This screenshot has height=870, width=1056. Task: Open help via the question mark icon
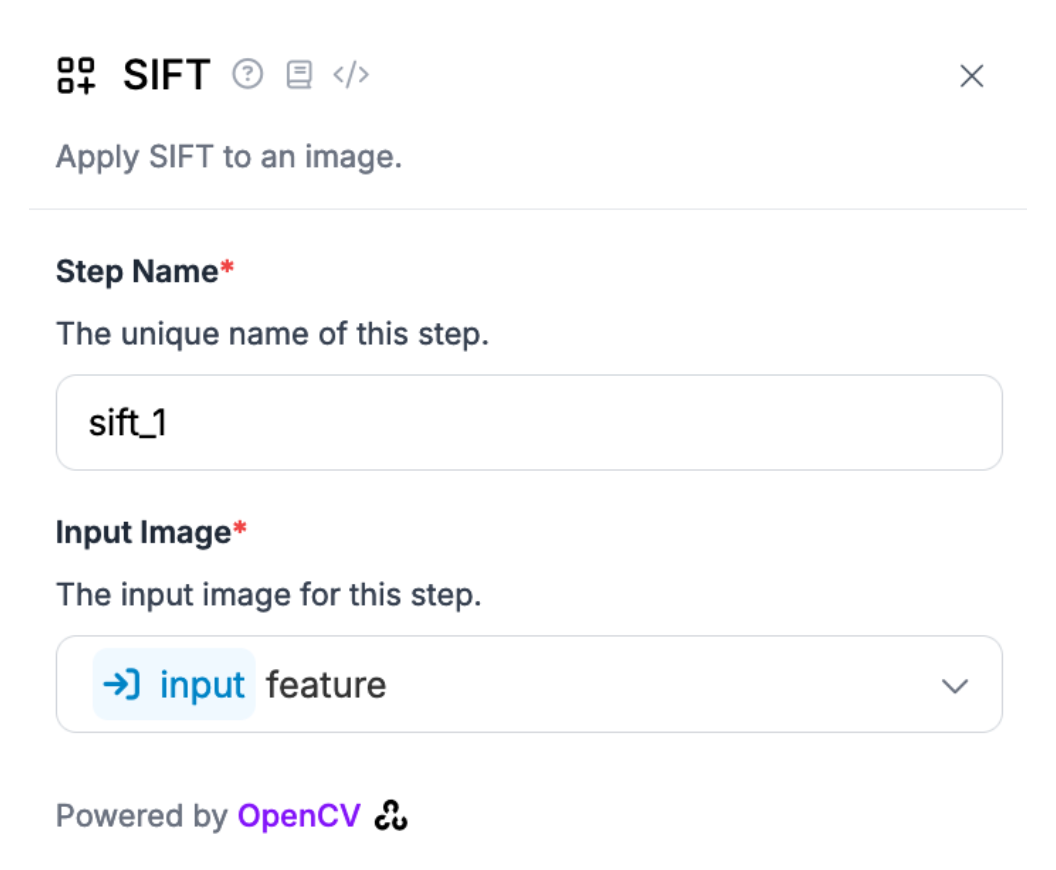[248, 74]
